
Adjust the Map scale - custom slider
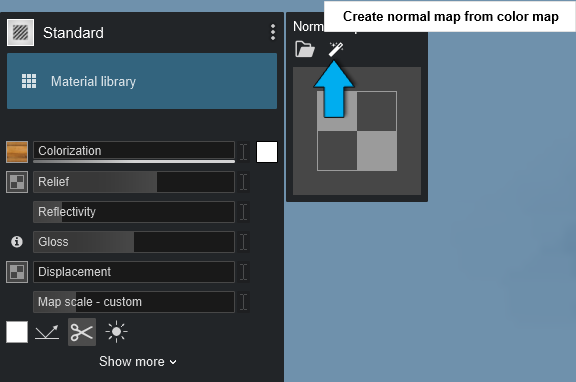(x=134, y=302)
